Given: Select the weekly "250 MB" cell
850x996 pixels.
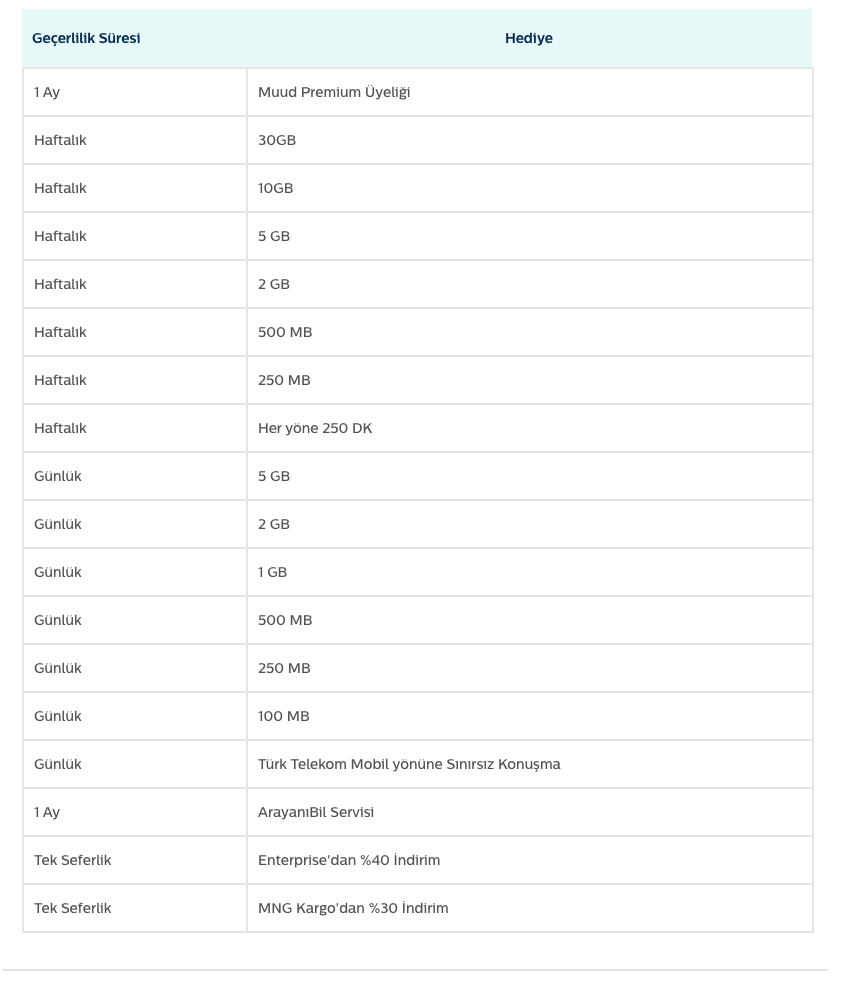Looking at the screenshot, I should pyautogui.click(x=284, y=380).
